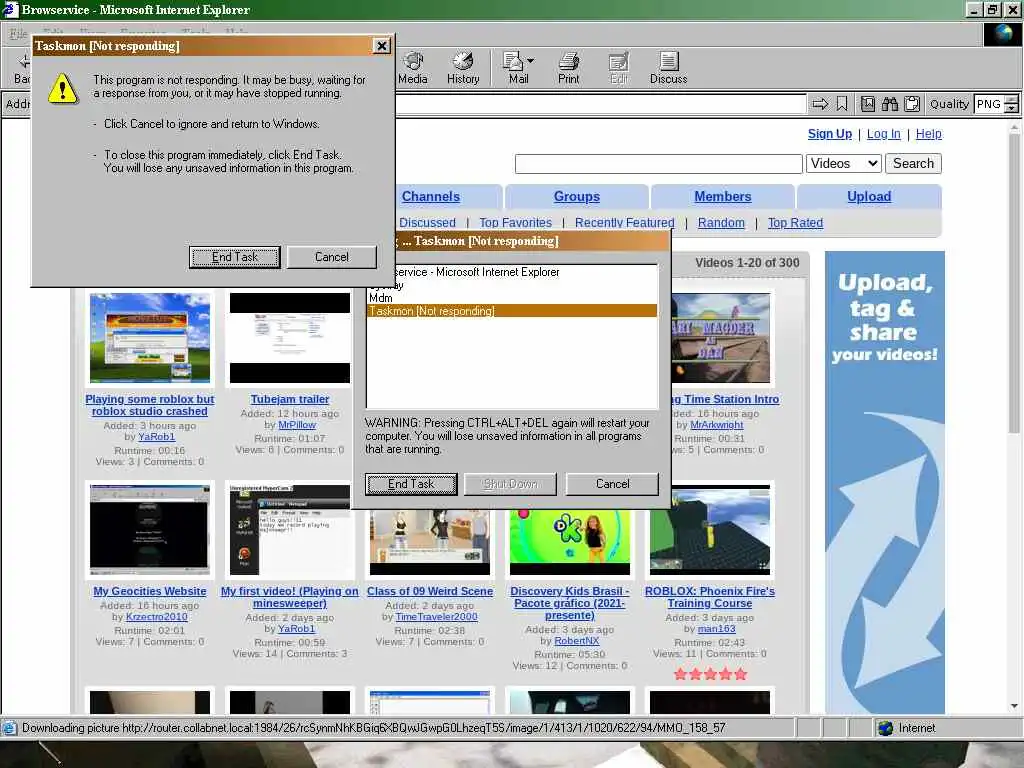Click the clipboard icon next to binoculars
The width and height of the screenshot is (1024, 768).
tap(912, 104)
